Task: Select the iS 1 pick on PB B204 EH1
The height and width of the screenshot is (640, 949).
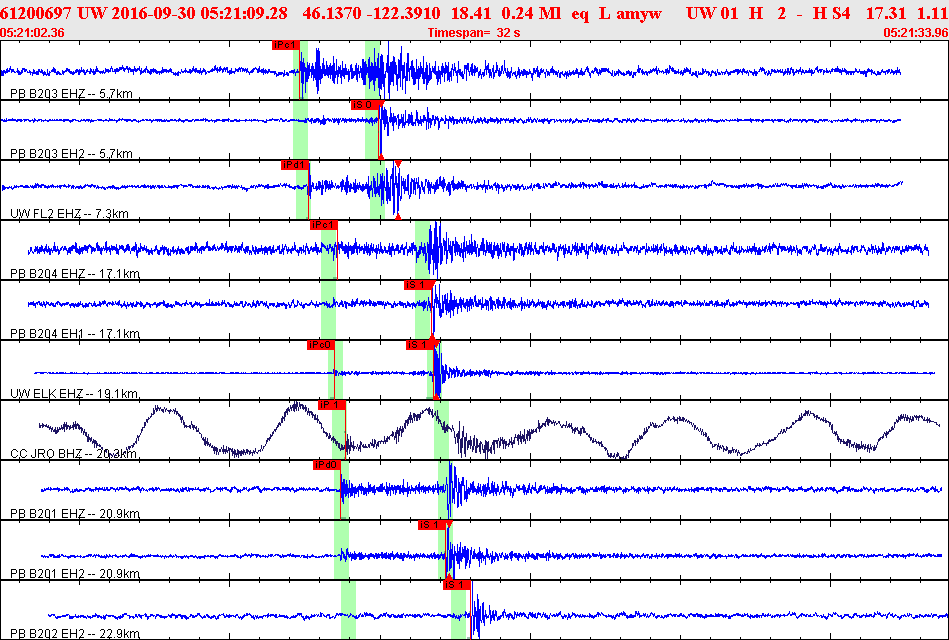Action: click(419, 285)
